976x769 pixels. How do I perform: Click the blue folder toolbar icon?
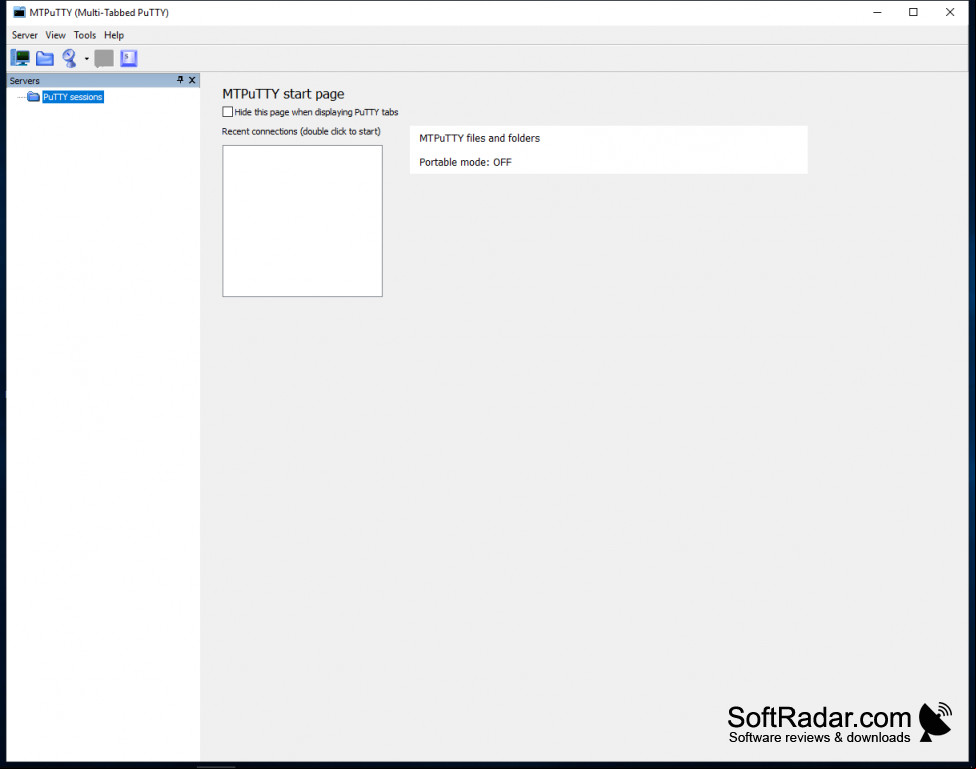45,59
